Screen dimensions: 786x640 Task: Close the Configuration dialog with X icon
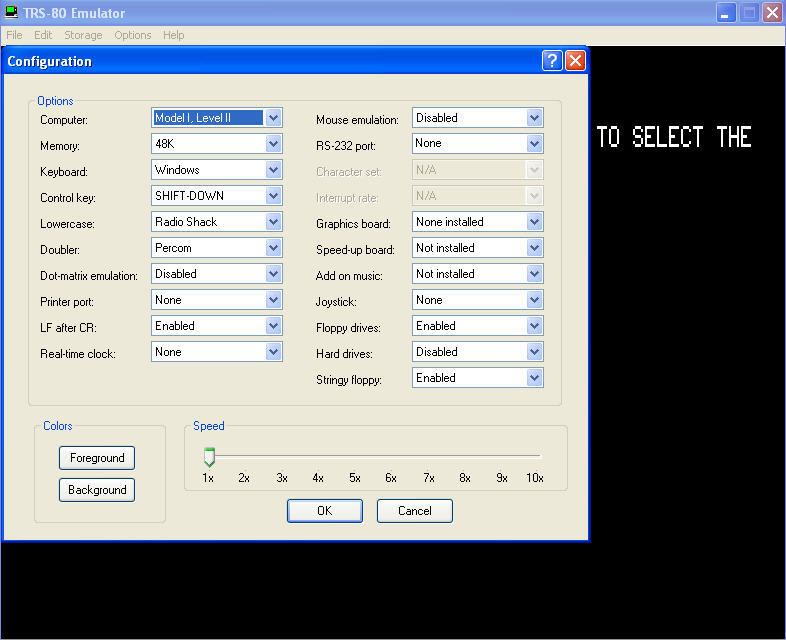(x=575, y=61)
